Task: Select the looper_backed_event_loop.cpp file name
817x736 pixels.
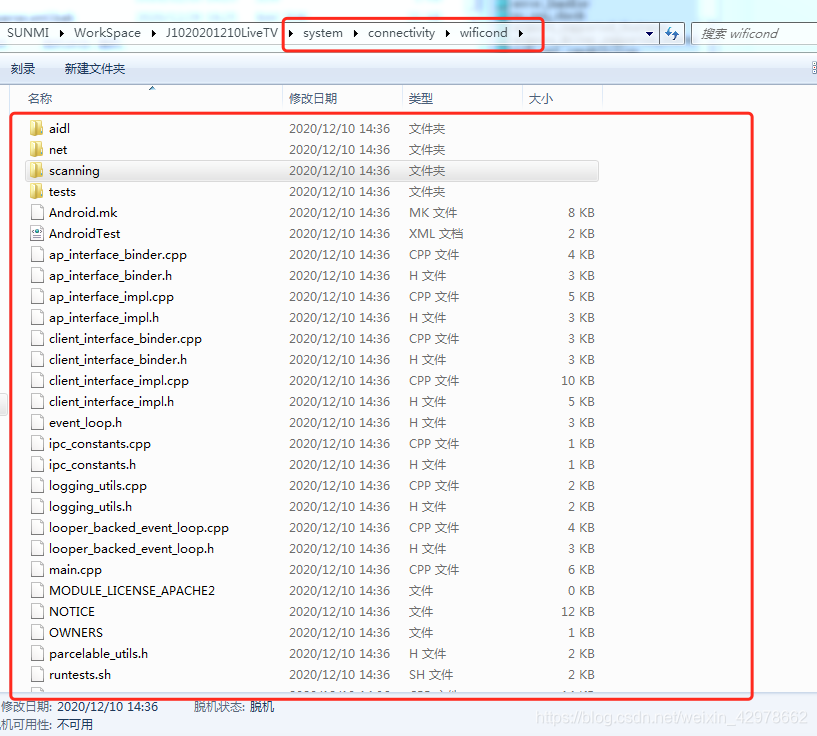Action: [x=139, y=528]
